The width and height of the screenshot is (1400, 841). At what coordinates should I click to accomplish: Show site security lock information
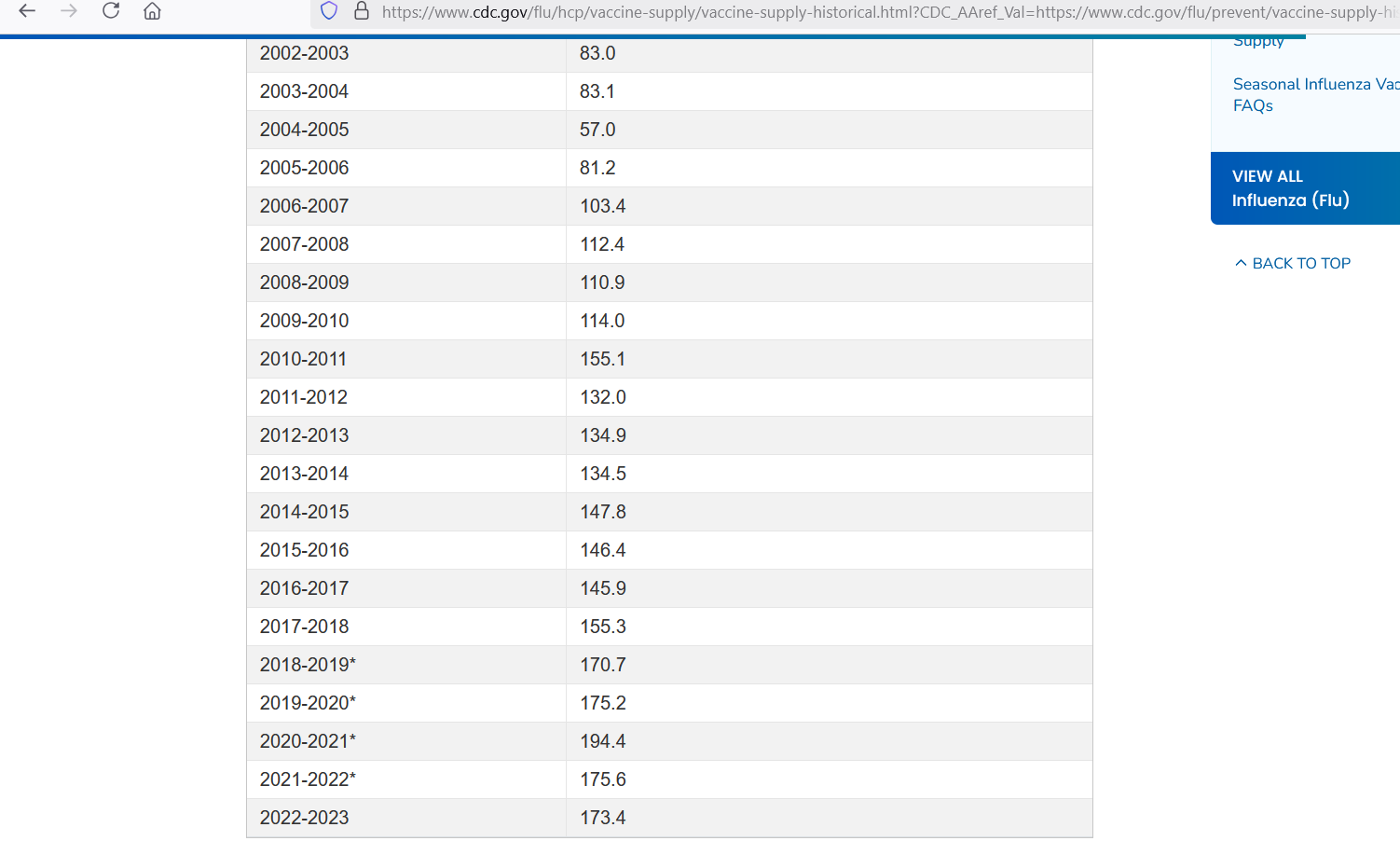click(362, 11)
